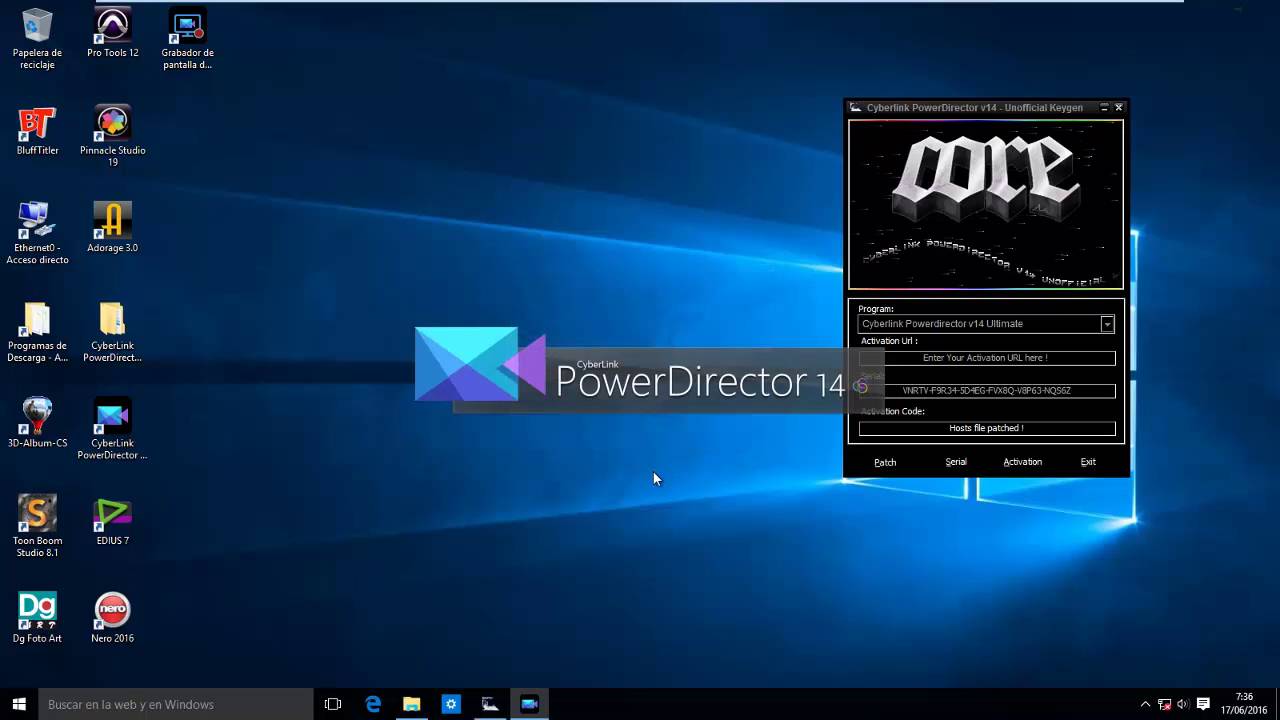Select the CyberLink PowerDirector app shortcut
The height and width of the screenshot is (720, 1280).
pyautogui.click(x=112, y=429)
